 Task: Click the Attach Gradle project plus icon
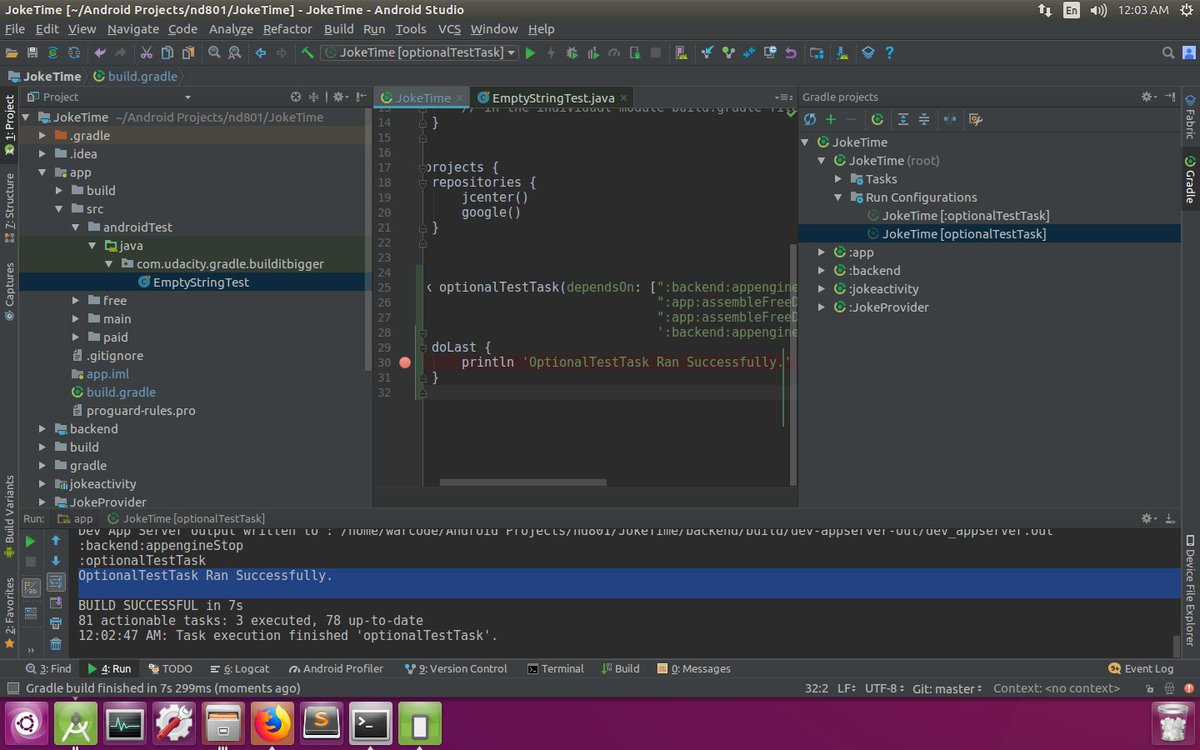tap(831, 119)
